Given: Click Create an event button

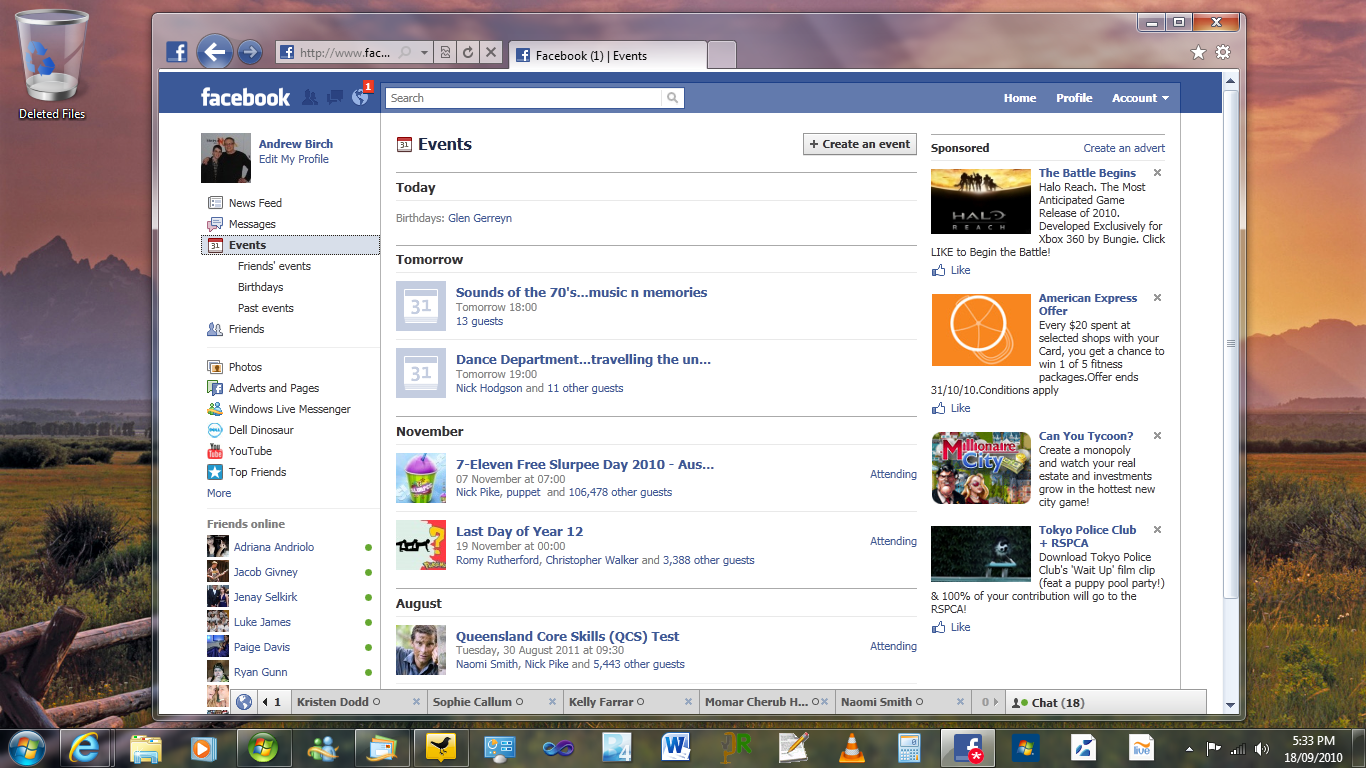Looking at the screenshot, I should pyautogui.click(x=860, y=144).
